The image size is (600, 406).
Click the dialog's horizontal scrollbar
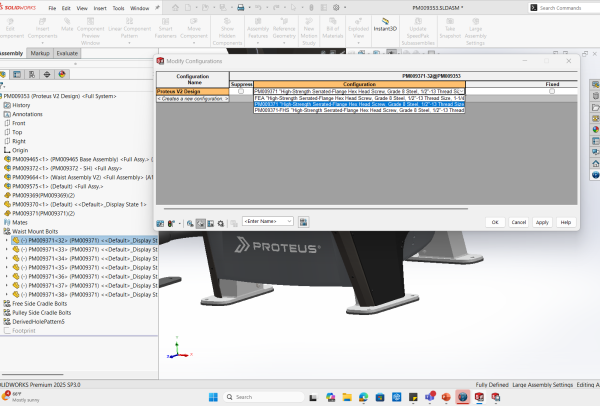316,209
